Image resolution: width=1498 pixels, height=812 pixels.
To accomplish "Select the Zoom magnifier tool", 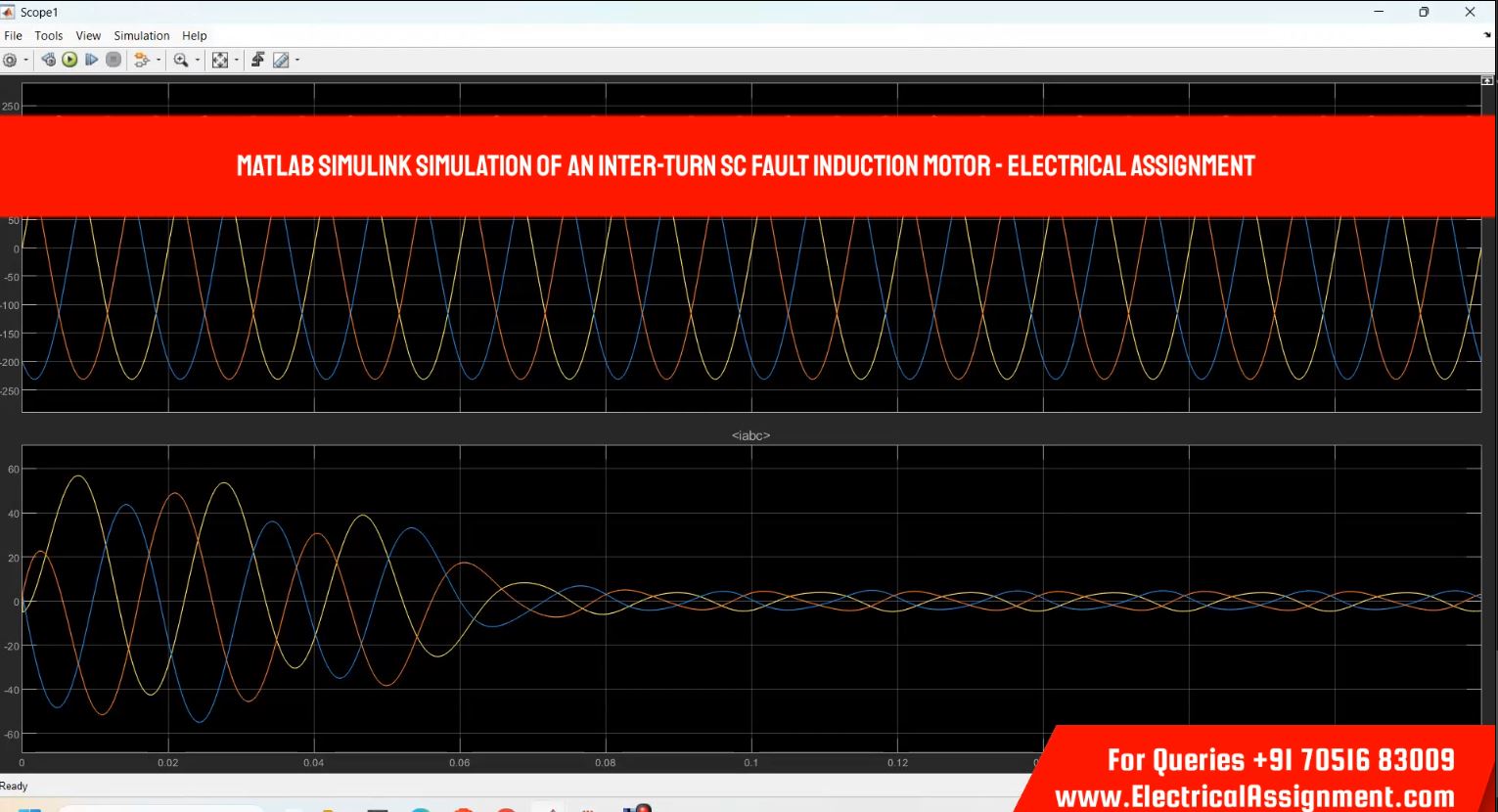I will (181, 60).
